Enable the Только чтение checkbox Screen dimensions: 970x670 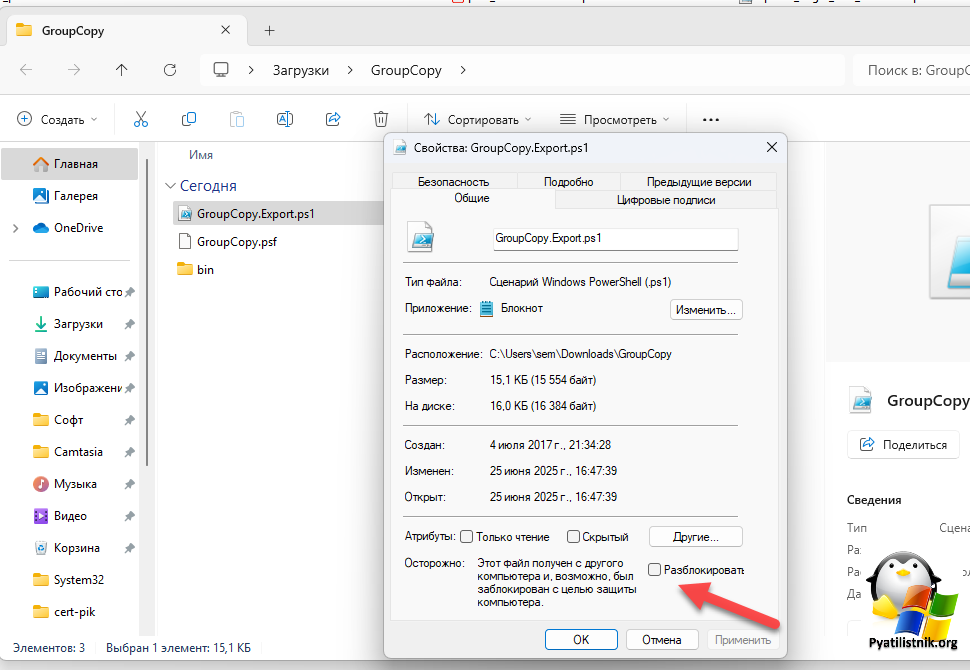[466, 536]
